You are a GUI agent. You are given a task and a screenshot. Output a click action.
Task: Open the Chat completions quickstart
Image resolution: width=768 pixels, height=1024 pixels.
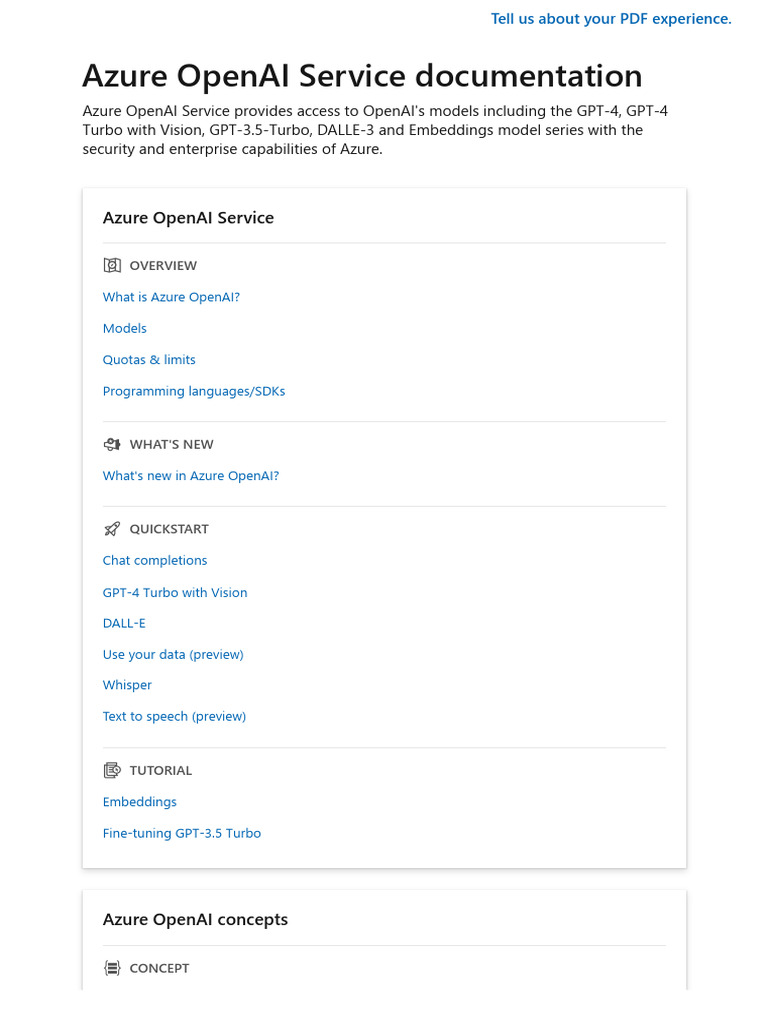pos(155,560)
